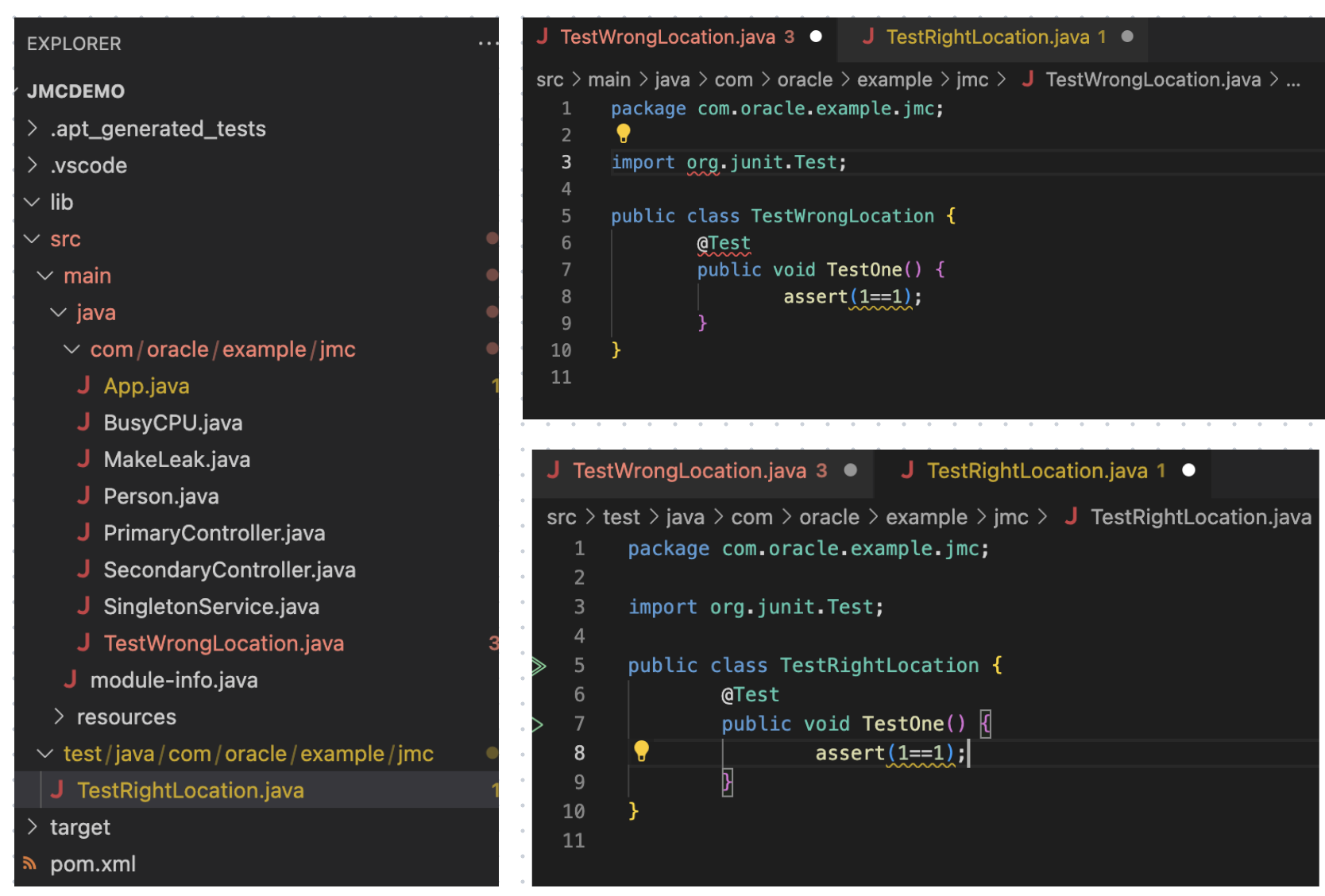Click unsaved dot on top TestWrongLocation.java tab
Screen dimensions: 1325x896
(x=816, y=37)
